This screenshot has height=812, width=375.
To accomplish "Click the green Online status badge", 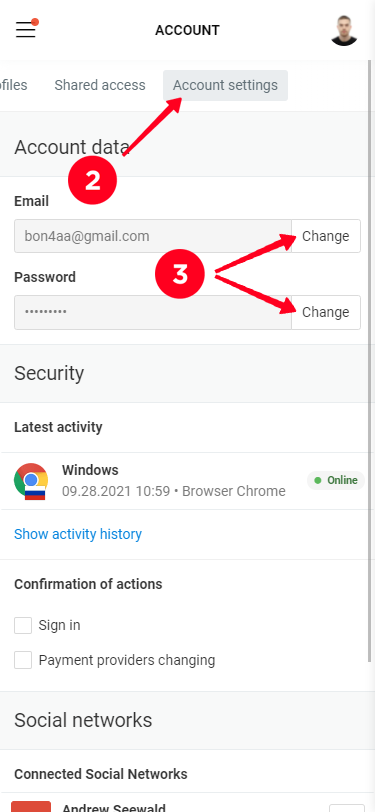I will [336, 481].
